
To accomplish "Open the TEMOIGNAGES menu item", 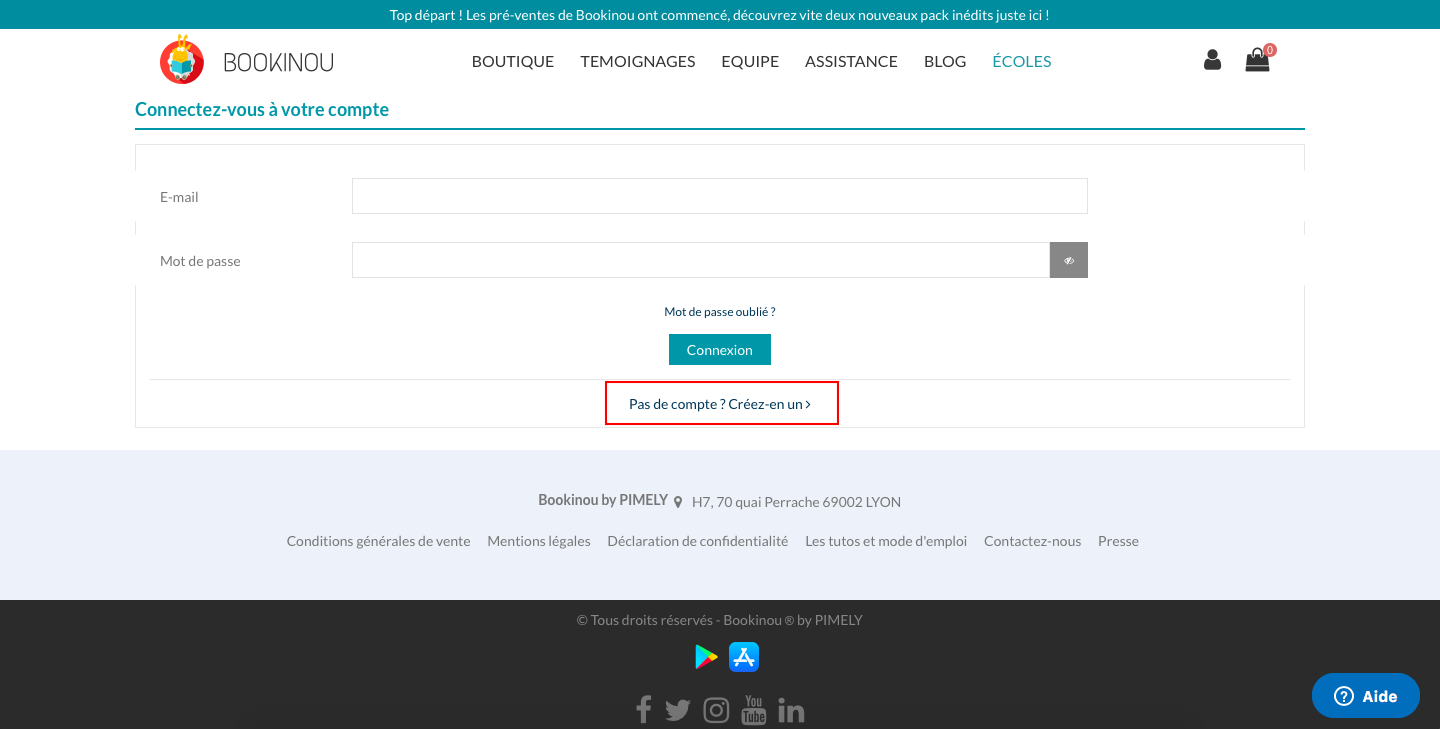I will (x=638, y=61).
